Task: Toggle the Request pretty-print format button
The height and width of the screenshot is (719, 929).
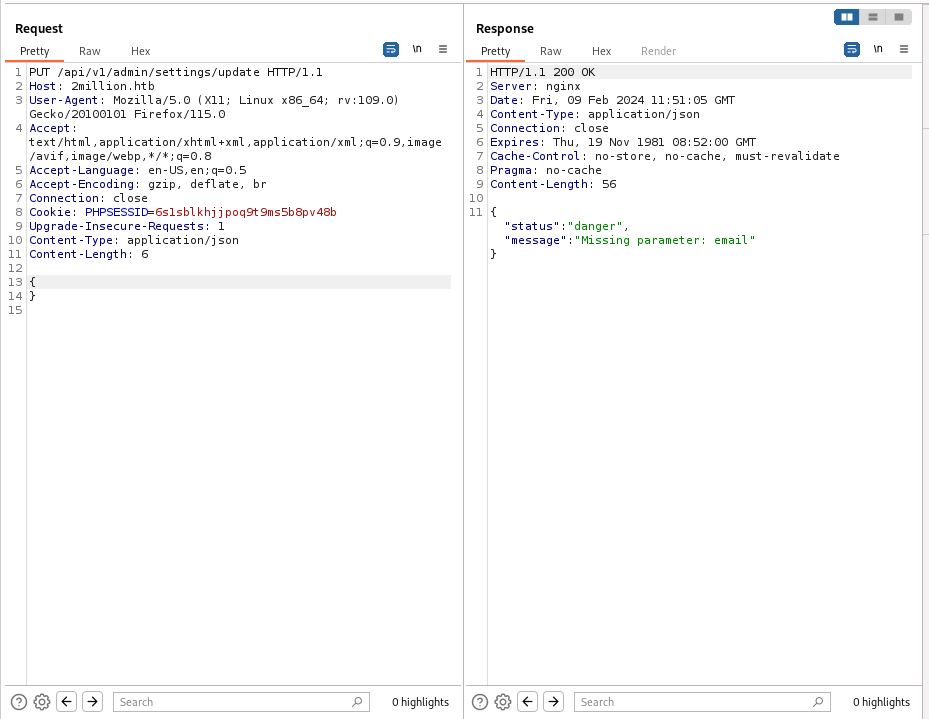Action: (x=391, y=49)
